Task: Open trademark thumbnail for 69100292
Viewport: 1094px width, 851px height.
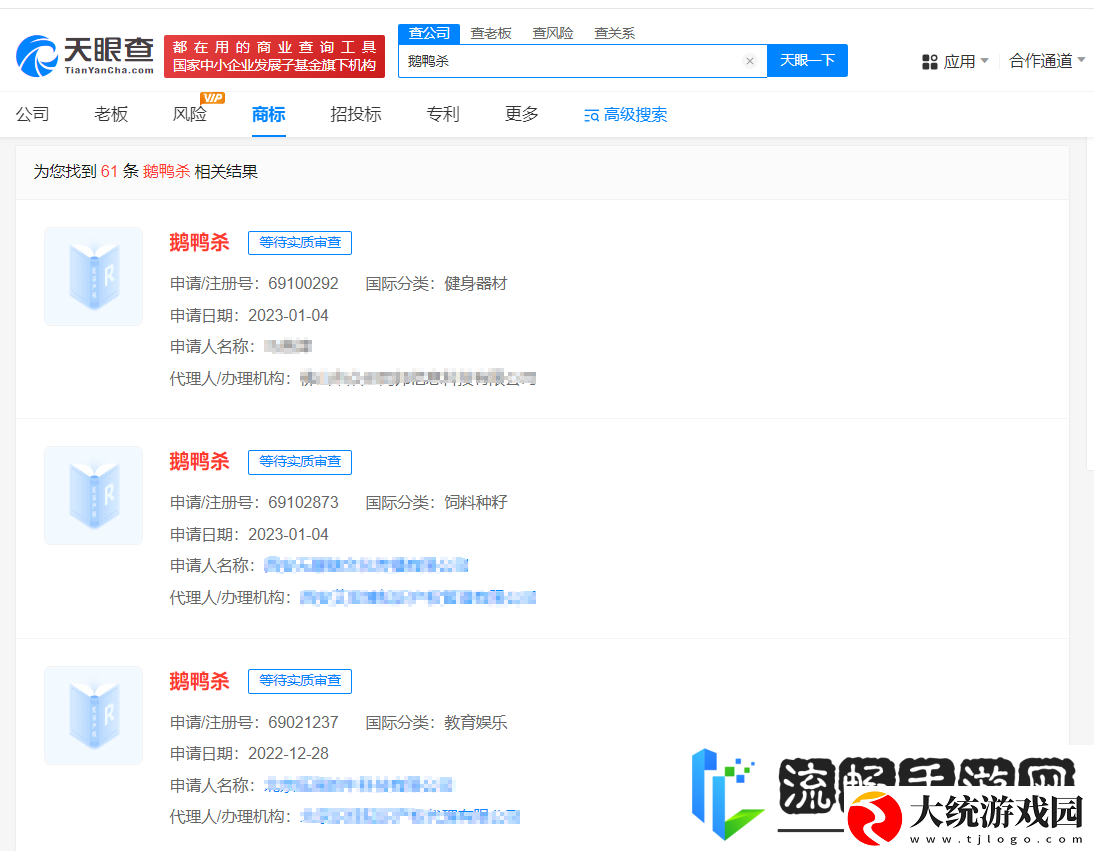Action: pos(93,276)
